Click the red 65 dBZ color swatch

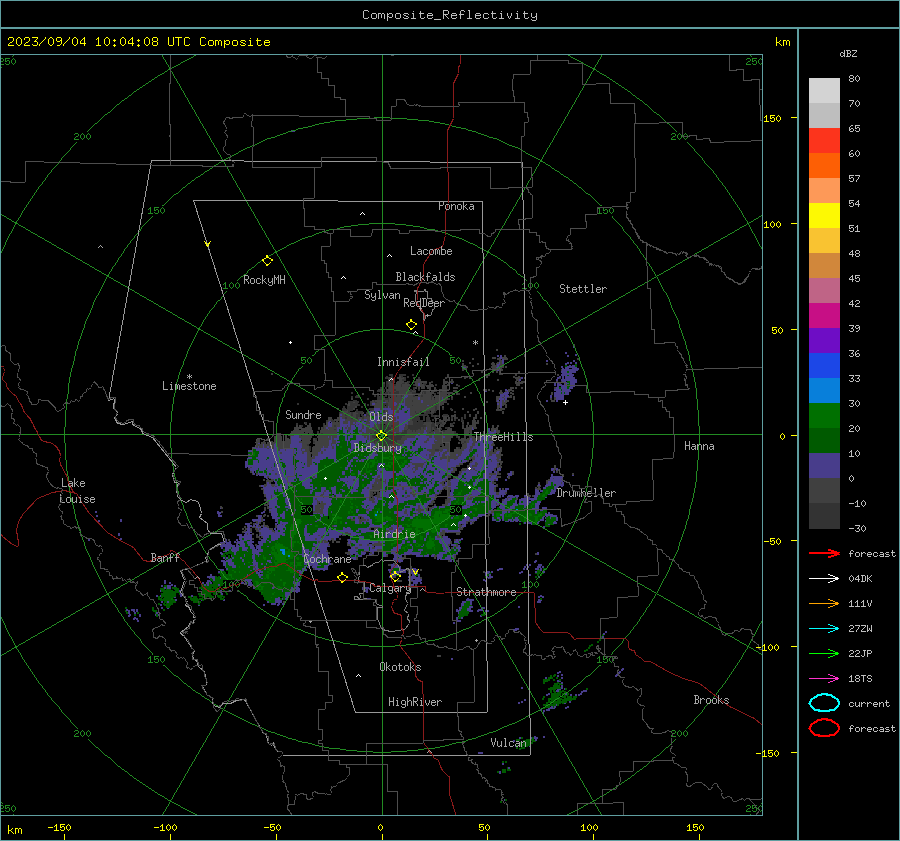click(x=824, y=141)
